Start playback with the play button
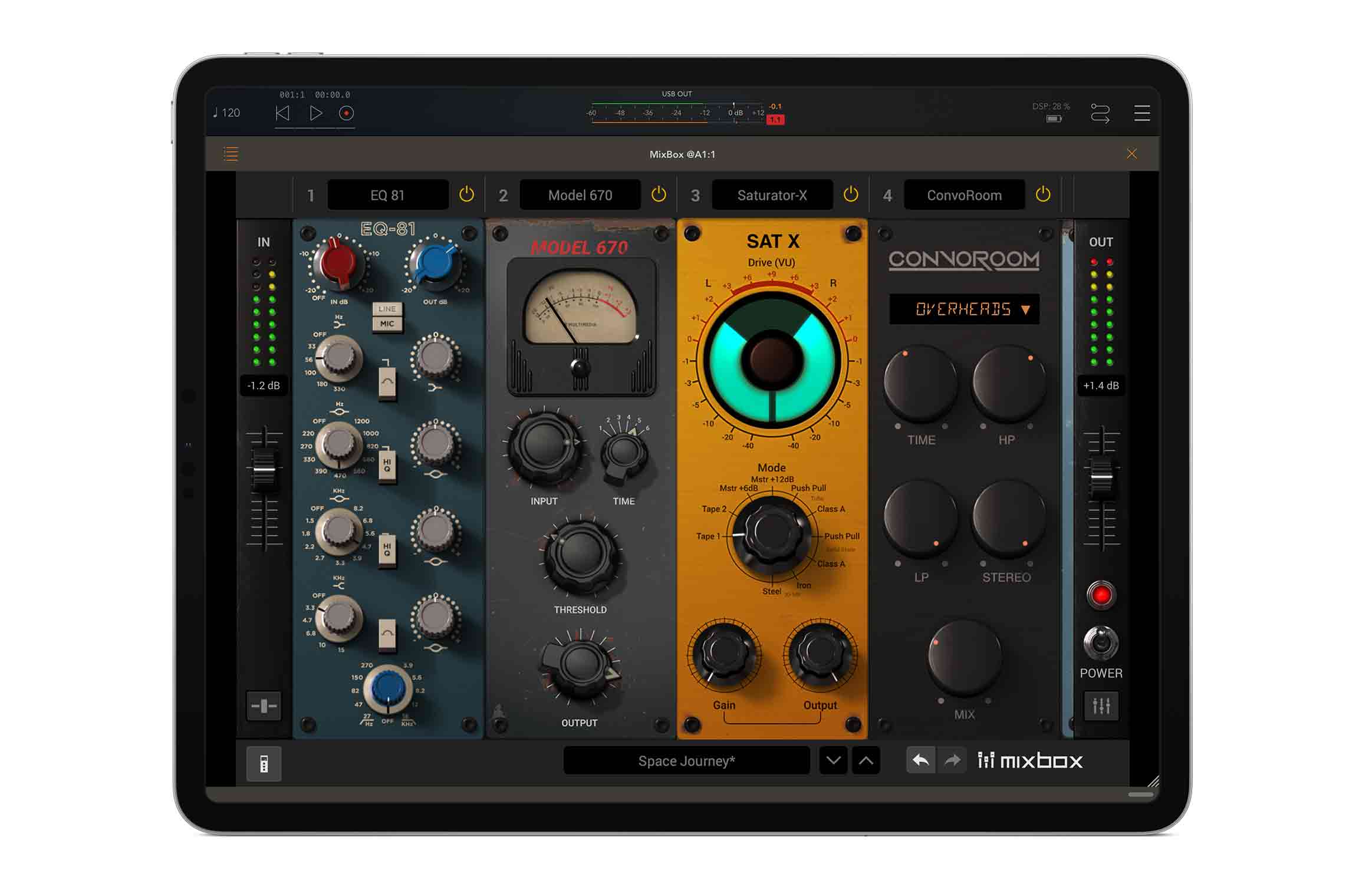The width and height of the screenshot is (1372, 890). click(x=316, y=113)
